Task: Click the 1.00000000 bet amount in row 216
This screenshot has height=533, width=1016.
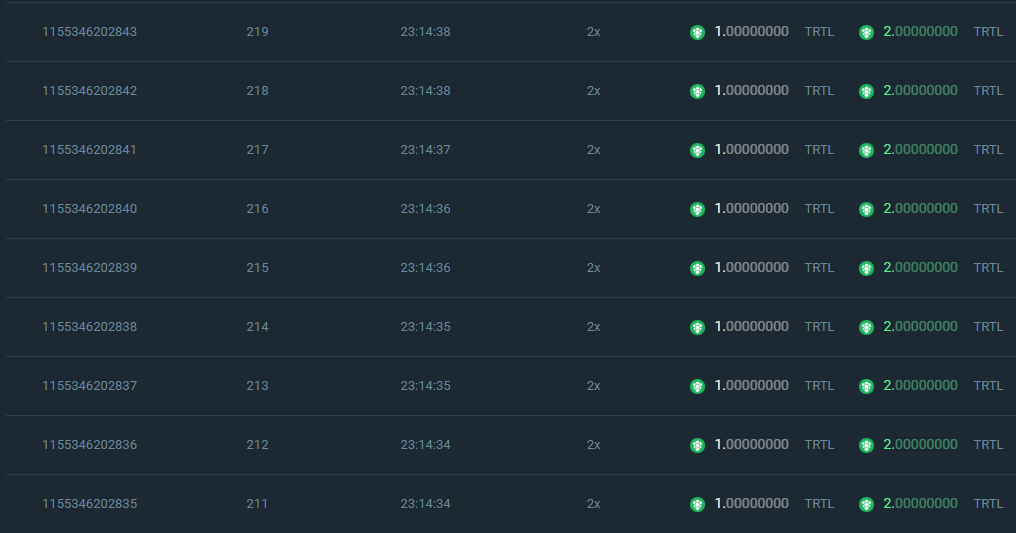Action: [x=751, y=209]
